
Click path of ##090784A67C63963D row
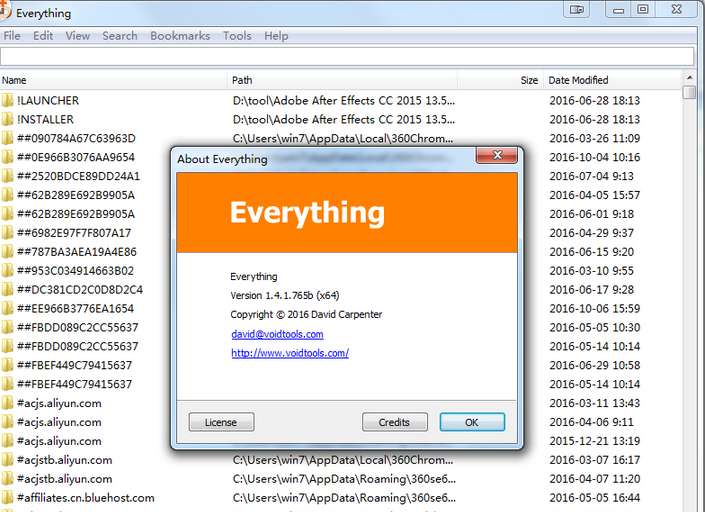tap(343, 138)
